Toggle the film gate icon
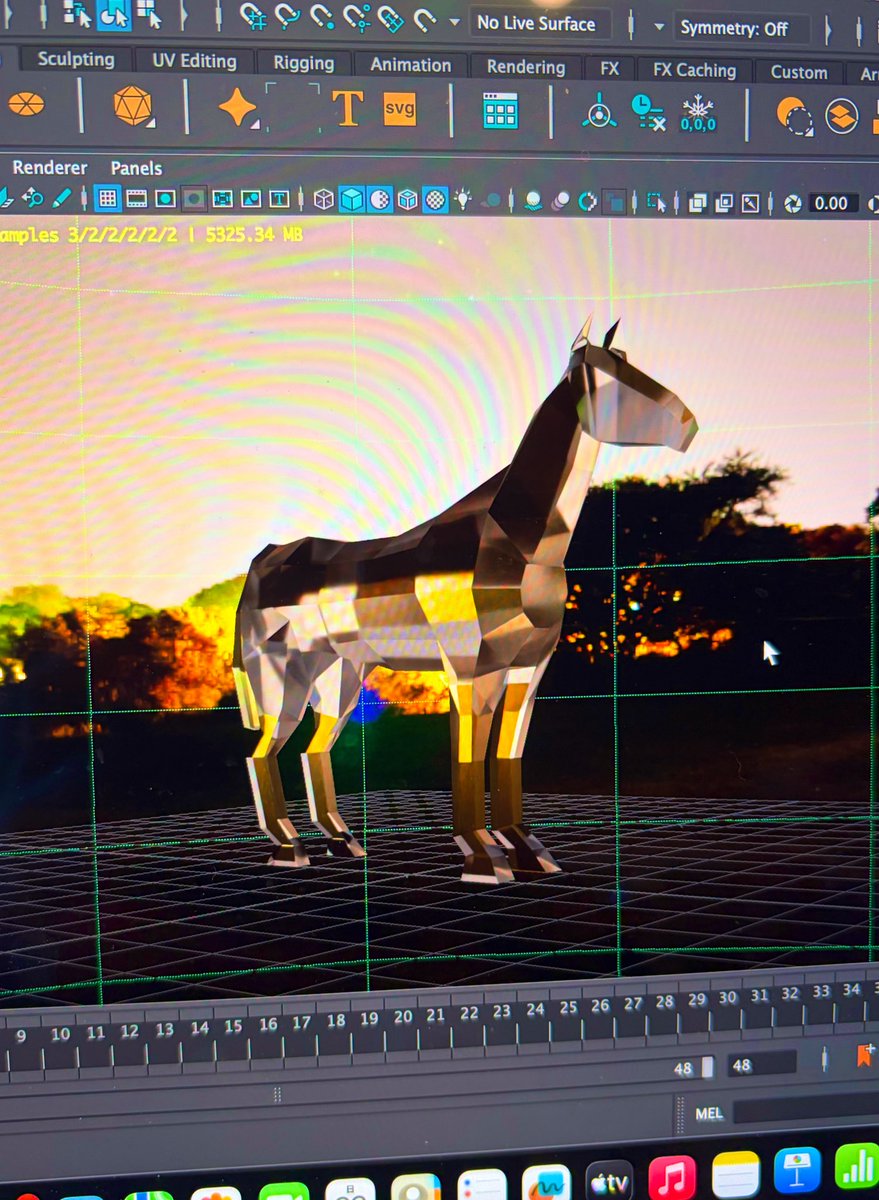Viewport: 879px width, 1200px height. coord(137,198)
